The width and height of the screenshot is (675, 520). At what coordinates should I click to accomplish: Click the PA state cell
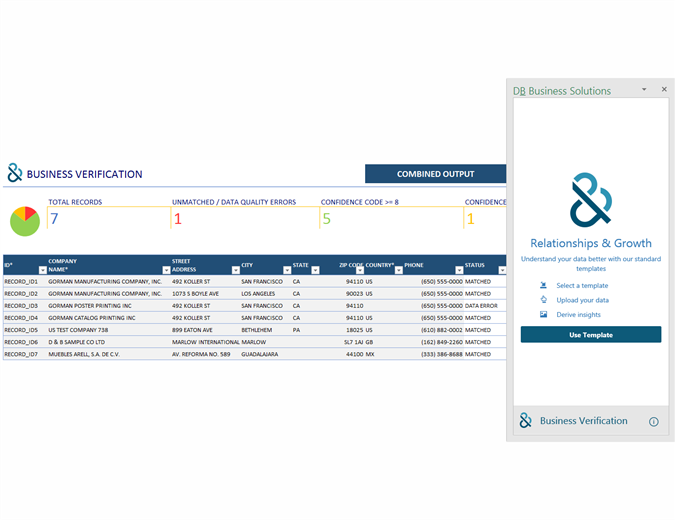296,330
